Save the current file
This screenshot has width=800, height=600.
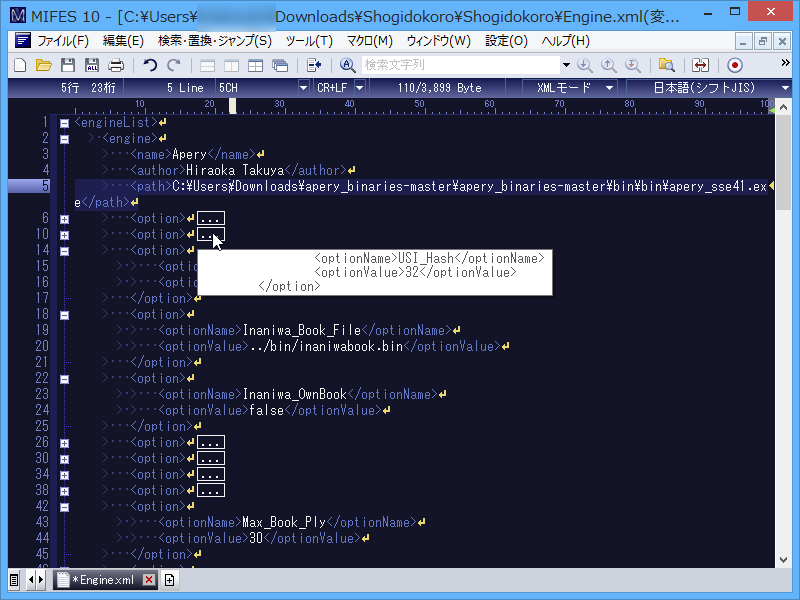click(68, 65)
